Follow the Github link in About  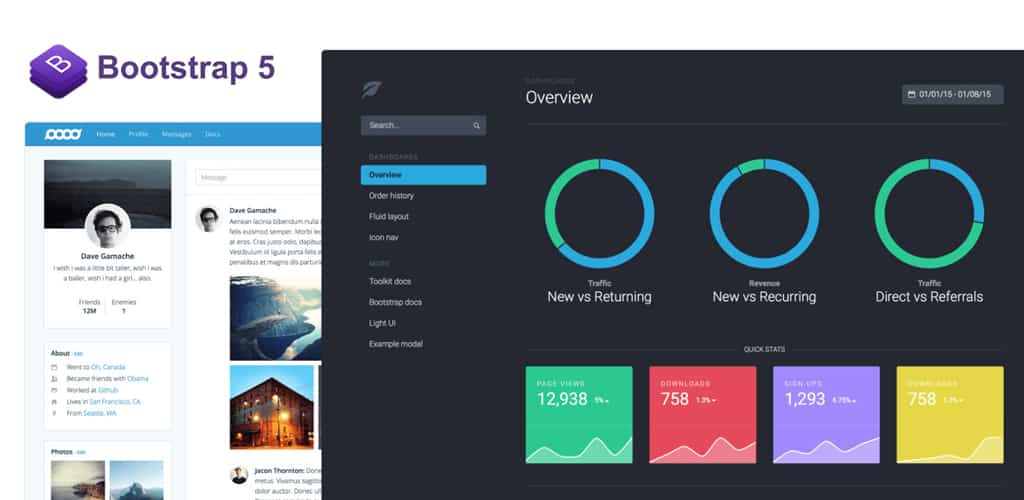[108, 390]
